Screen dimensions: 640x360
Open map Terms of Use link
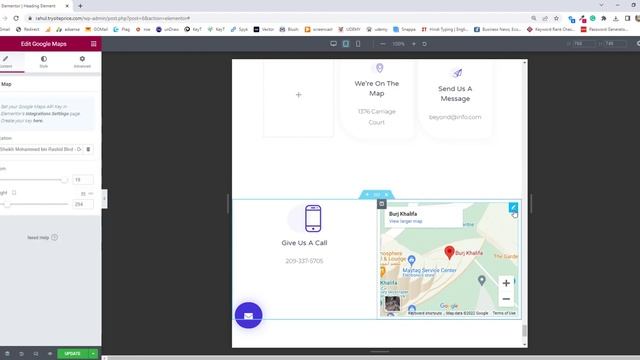point(504,313)
